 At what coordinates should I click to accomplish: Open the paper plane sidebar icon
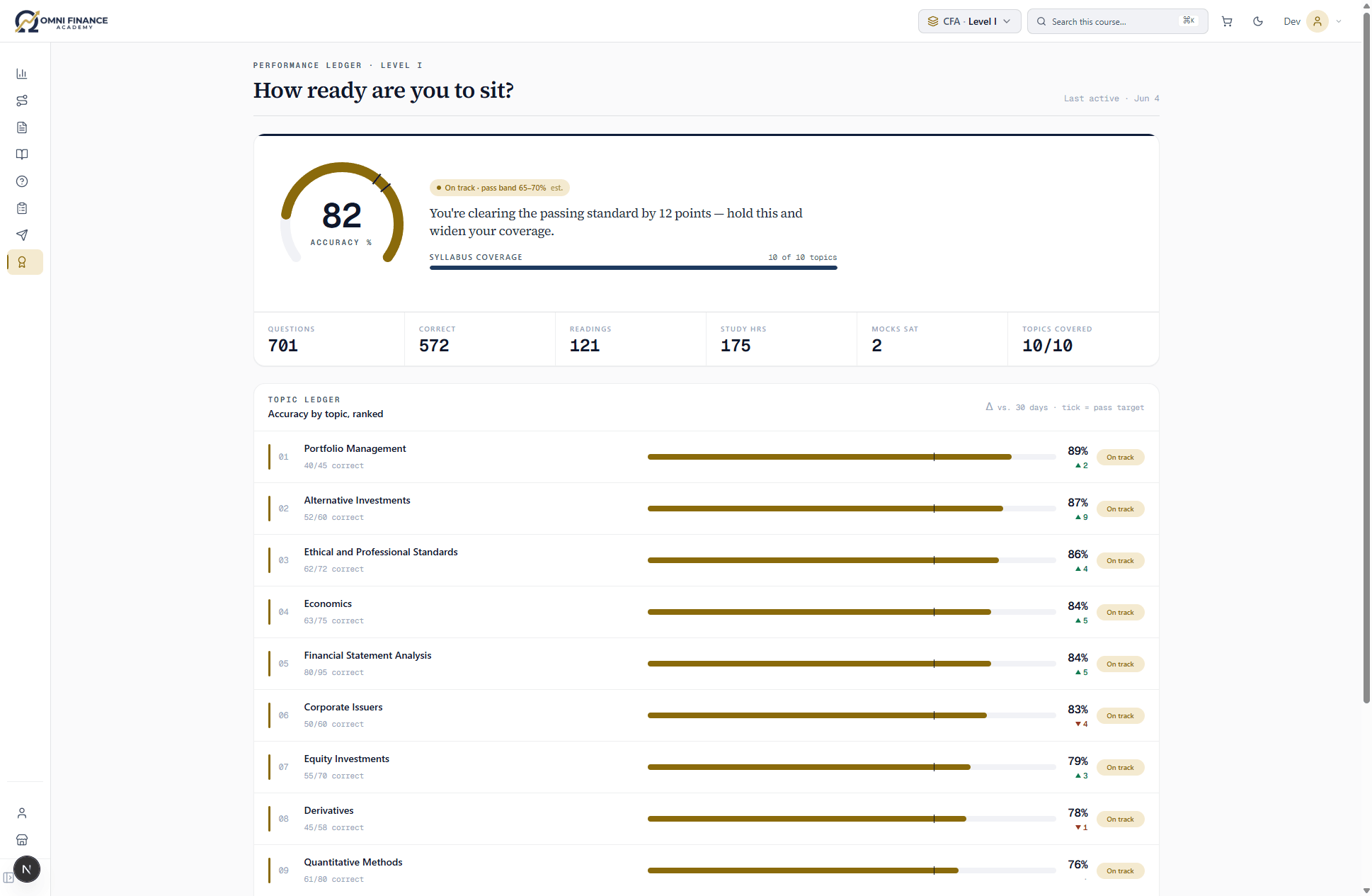[22, 235]
